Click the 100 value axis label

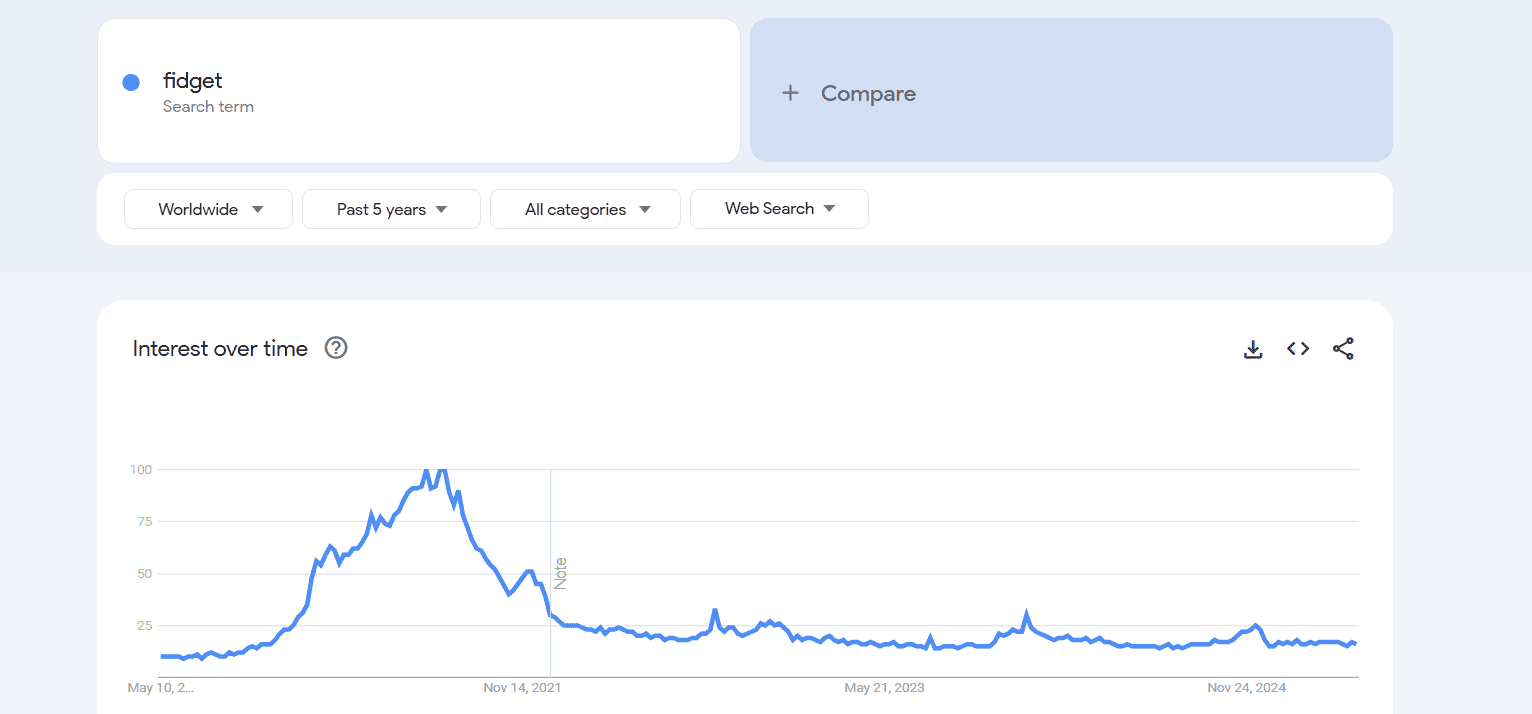[x=140, y=470]
